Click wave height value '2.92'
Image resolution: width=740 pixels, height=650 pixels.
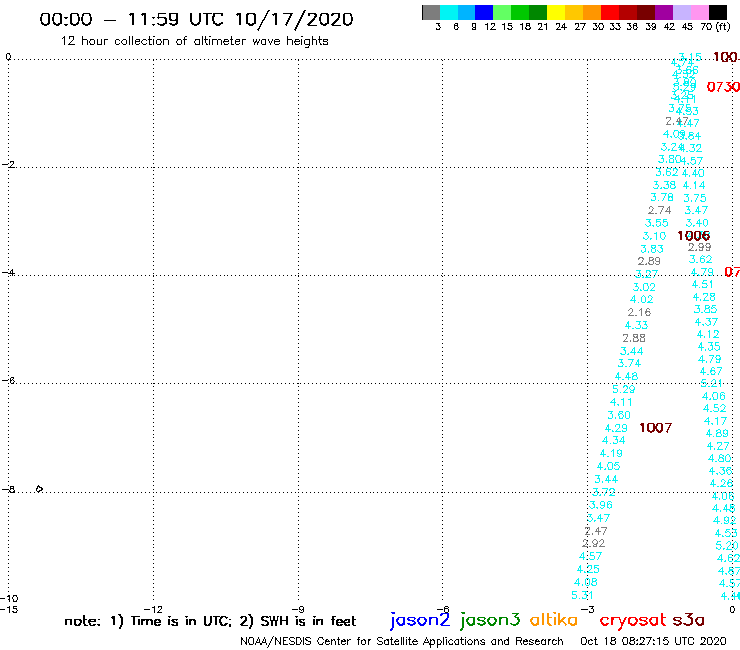click(594, 543)
